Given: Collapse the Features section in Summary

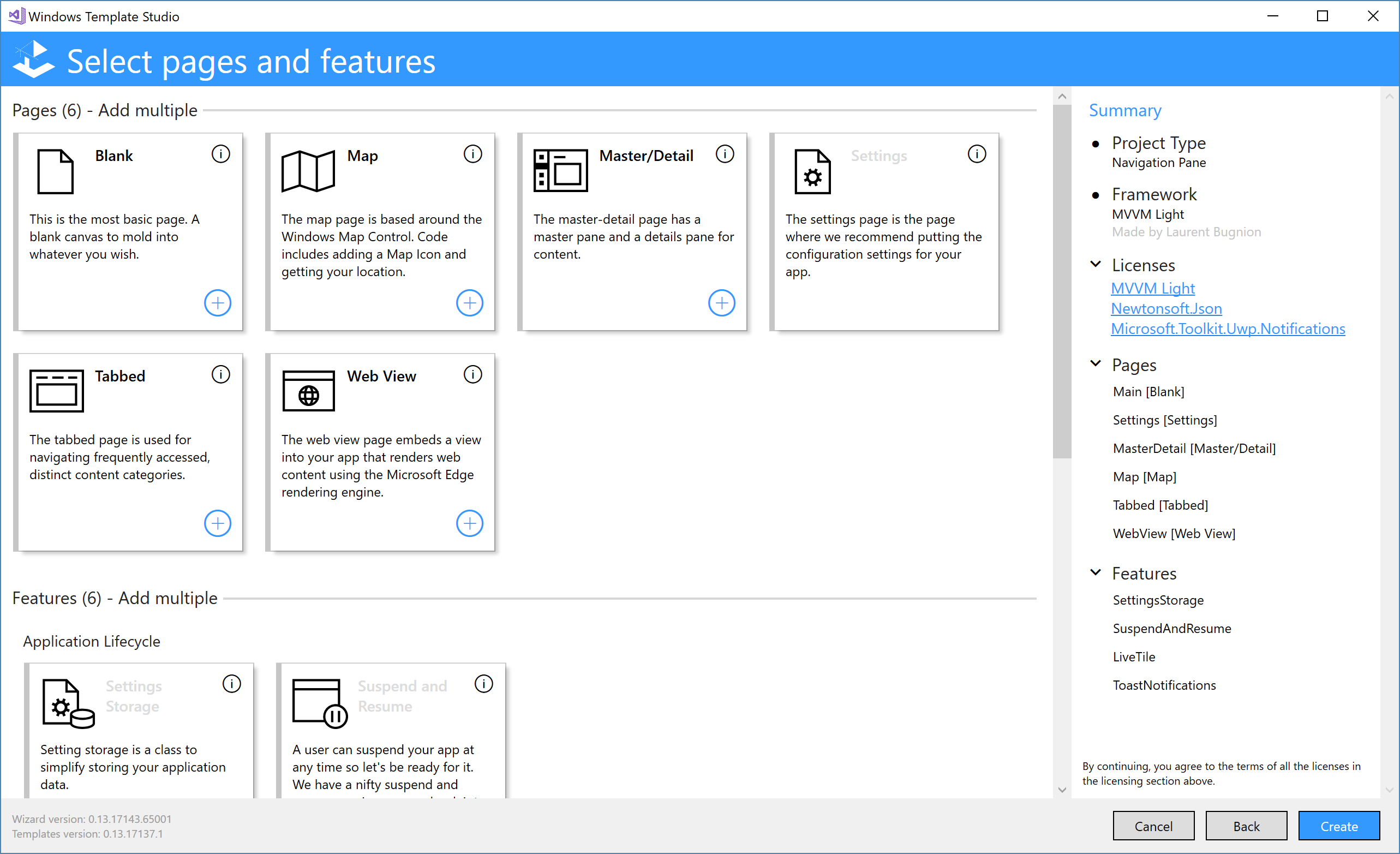Looking at the screenshot, I should tap(1096, 572).
